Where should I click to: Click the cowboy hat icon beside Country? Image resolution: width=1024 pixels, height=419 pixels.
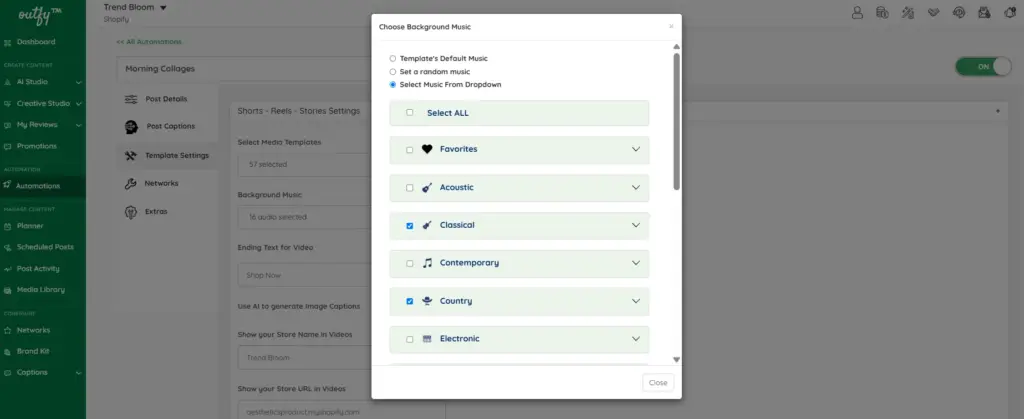pos(427,301)
